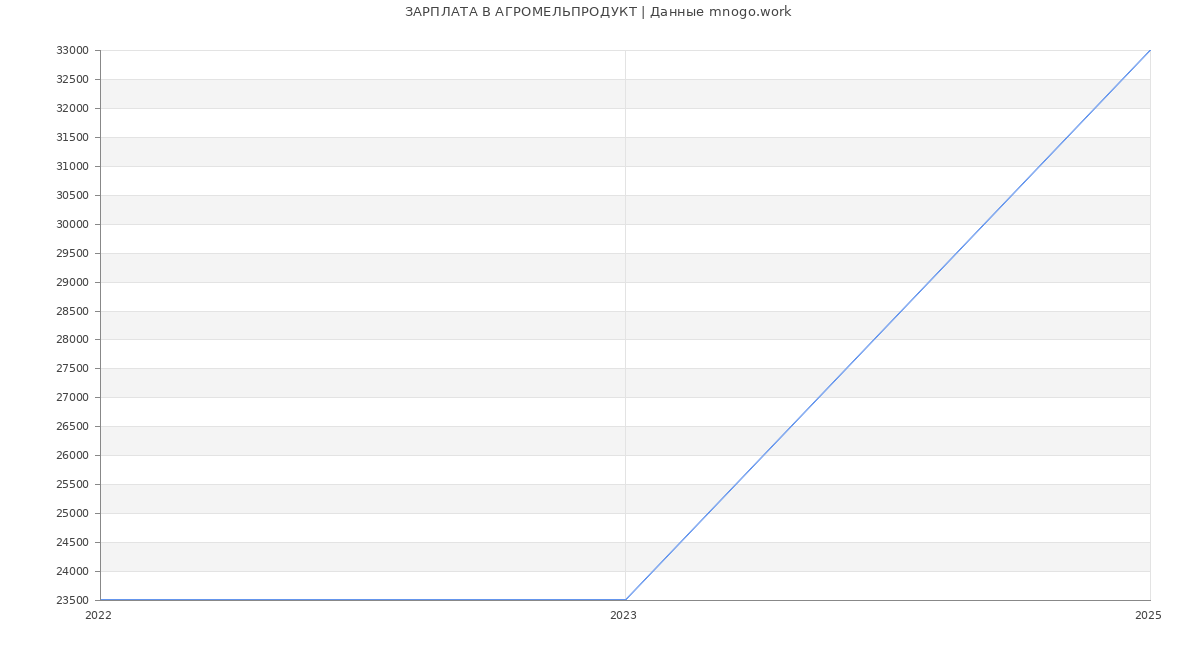Image resolution: width=1200 pixels, height=650 pixels.
Task: Click the chart title text
Action: pyautogui.click(x=598, y=12)
